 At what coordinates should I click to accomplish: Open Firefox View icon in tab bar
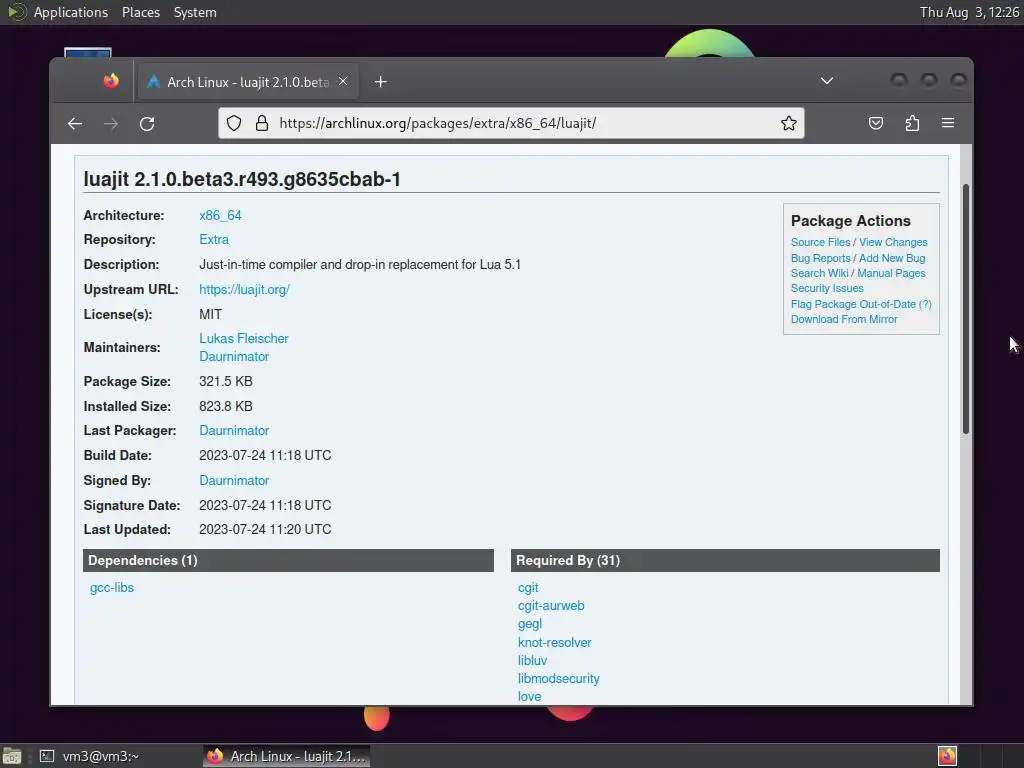point(111,81)
